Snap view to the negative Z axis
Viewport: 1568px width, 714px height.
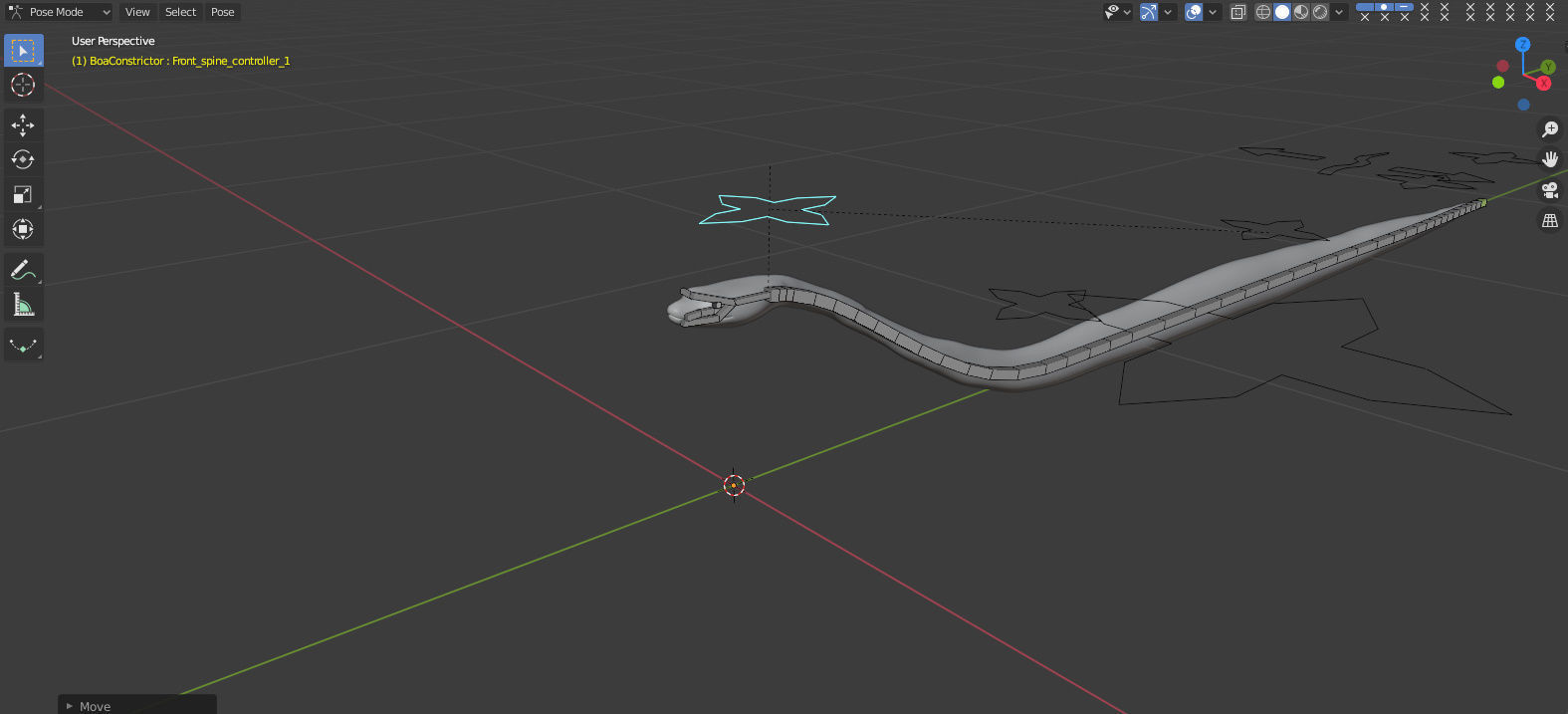[x=1523, y=105]
